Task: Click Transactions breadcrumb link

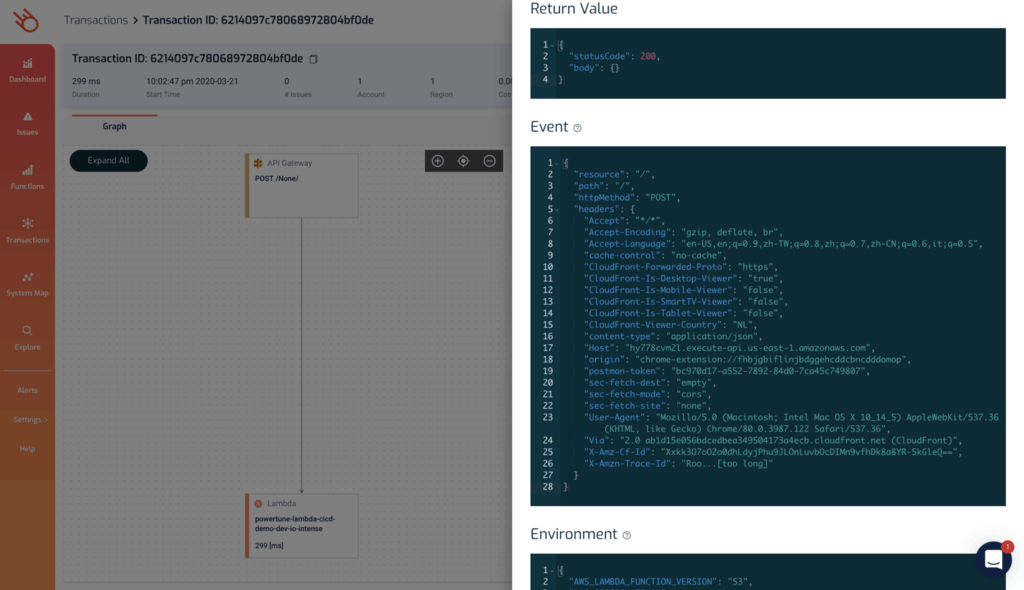Action: 95,20
